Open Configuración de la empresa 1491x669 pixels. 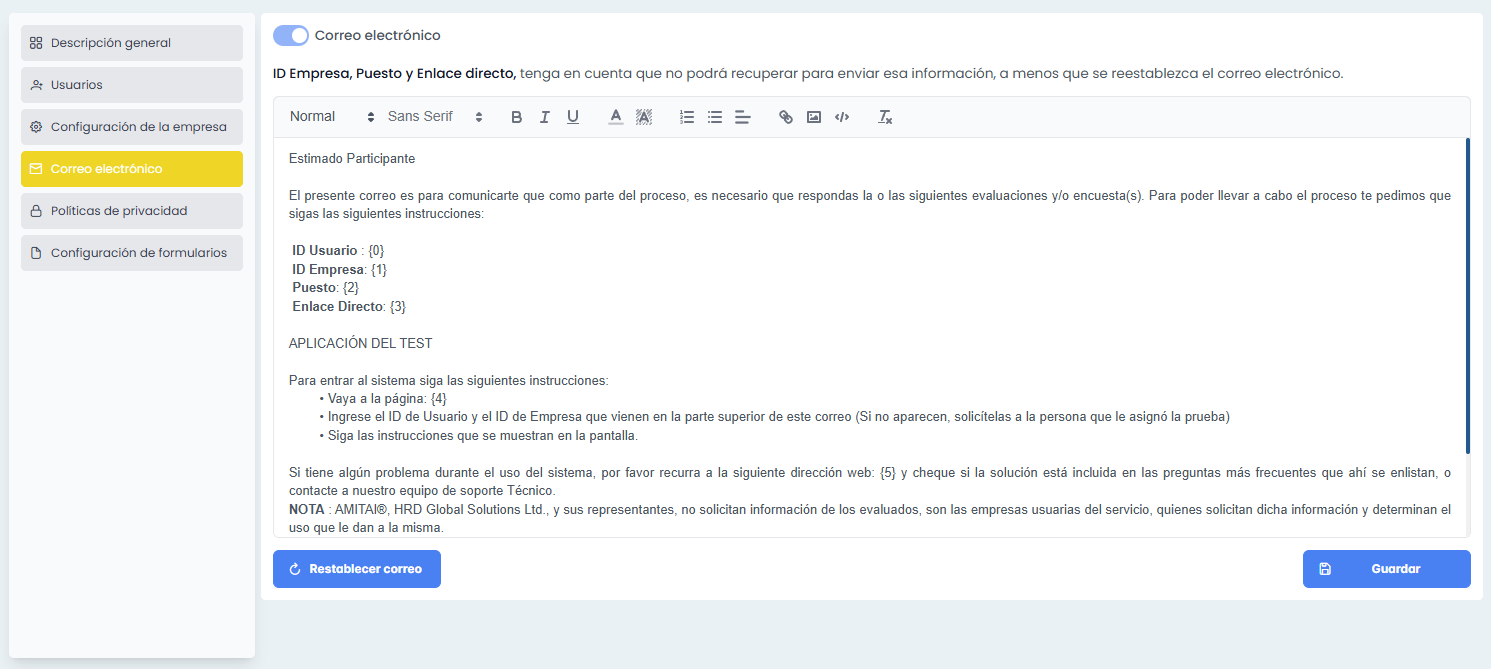point(132,127)
